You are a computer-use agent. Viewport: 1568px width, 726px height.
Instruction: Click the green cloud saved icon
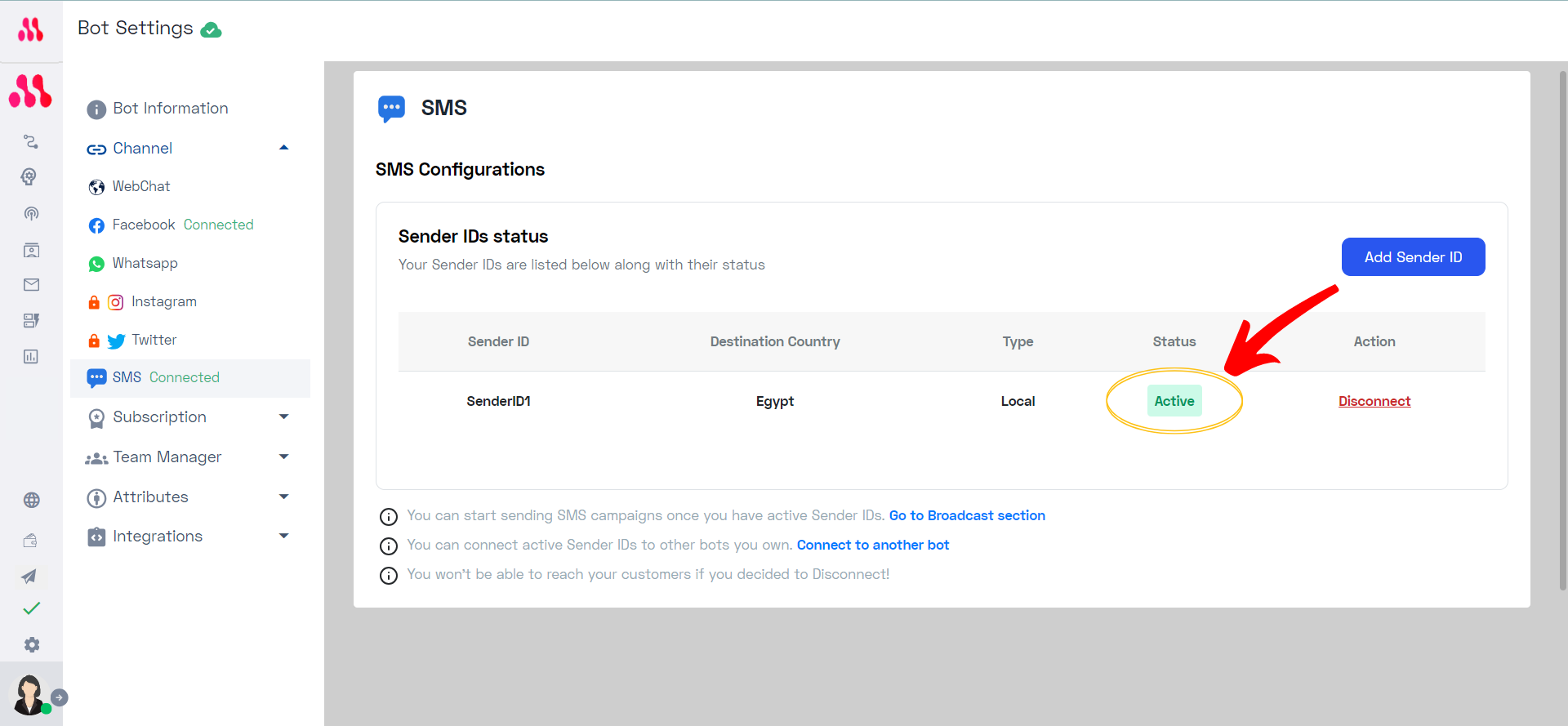[211, 30]
